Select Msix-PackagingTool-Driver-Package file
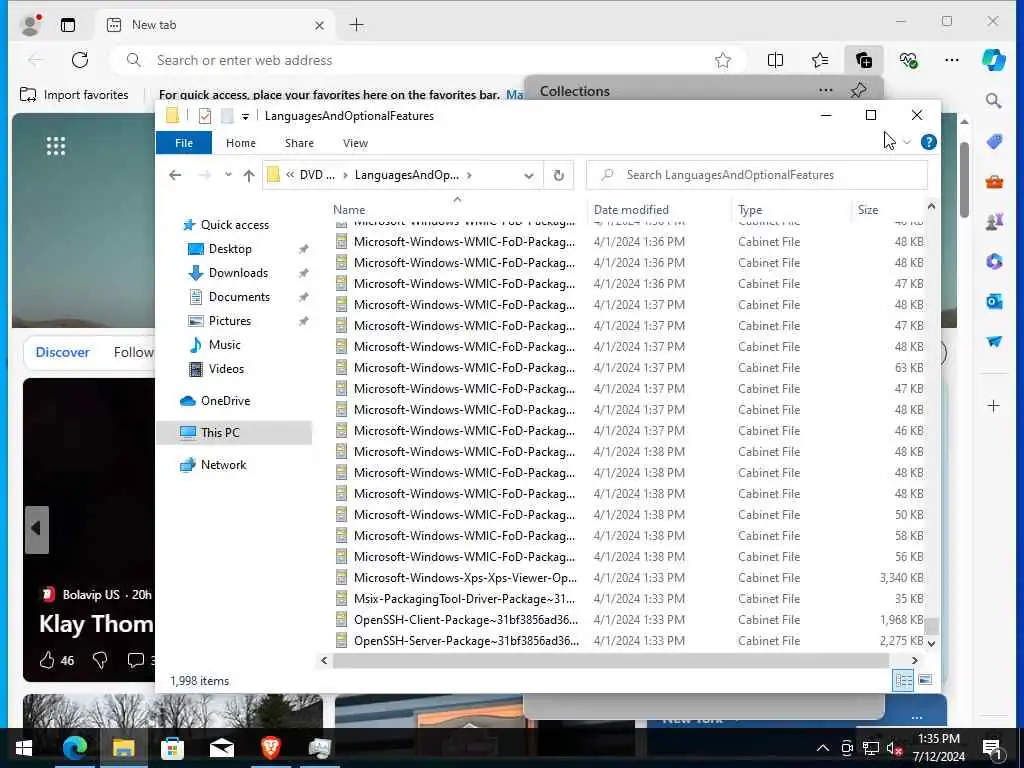The width and height of the screenshot is (1024, 768). (464, 599)
